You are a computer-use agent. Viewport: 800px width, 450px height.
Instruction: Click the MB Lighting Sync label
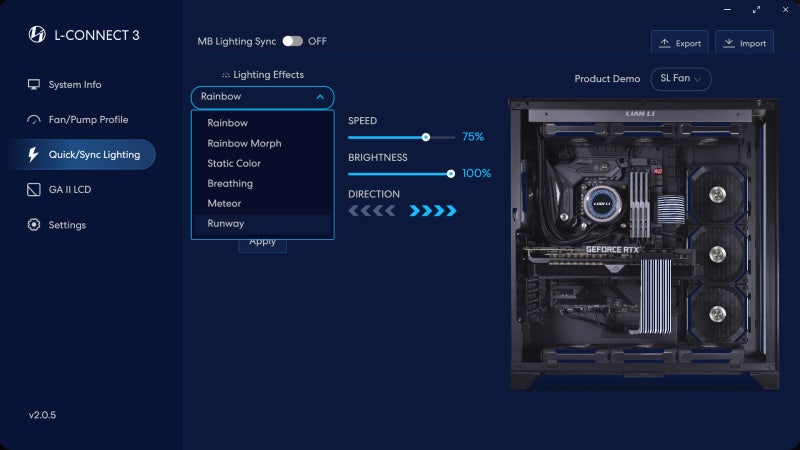coord(236,41)
